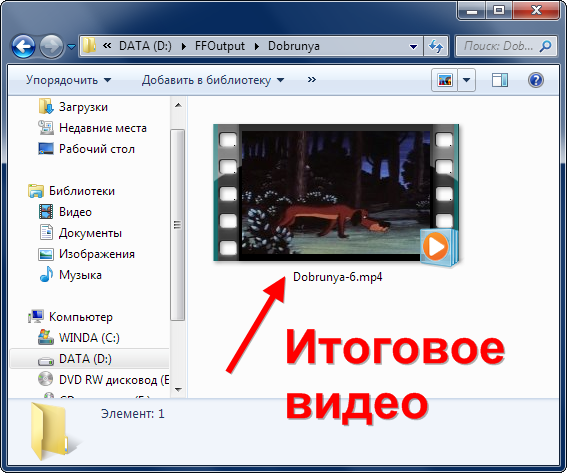Viewport: 567px width, 473px height.
Task: Open Рабочий стол in navigation pane
Action: coord(97,149)
